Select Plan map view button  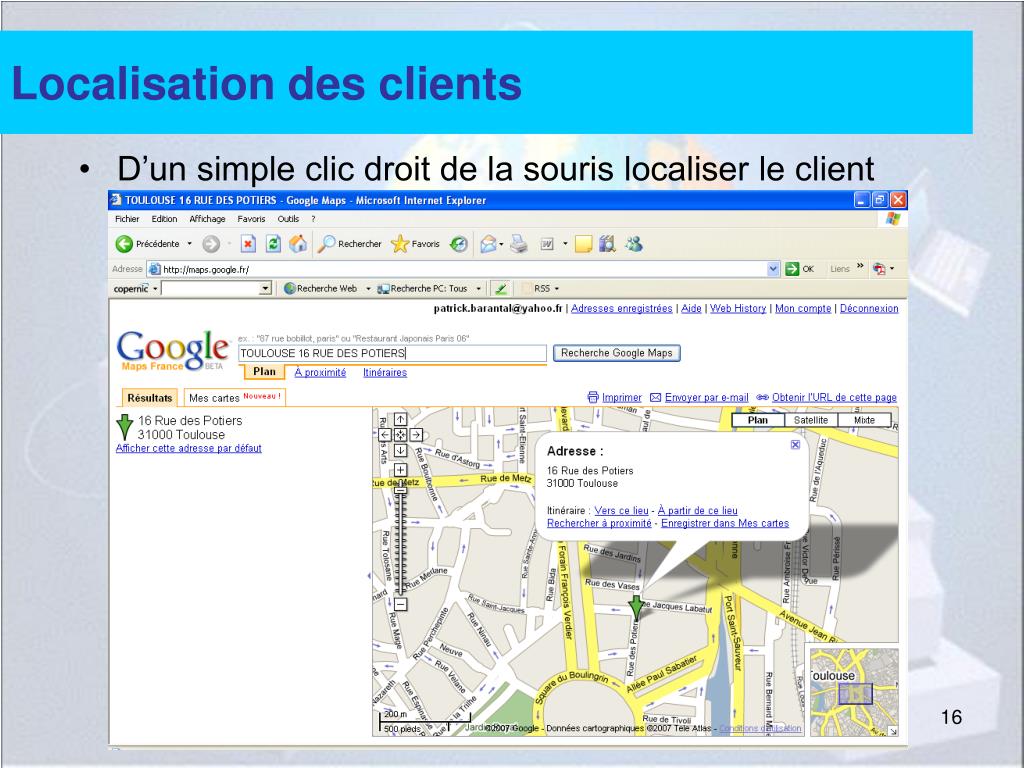758,421
